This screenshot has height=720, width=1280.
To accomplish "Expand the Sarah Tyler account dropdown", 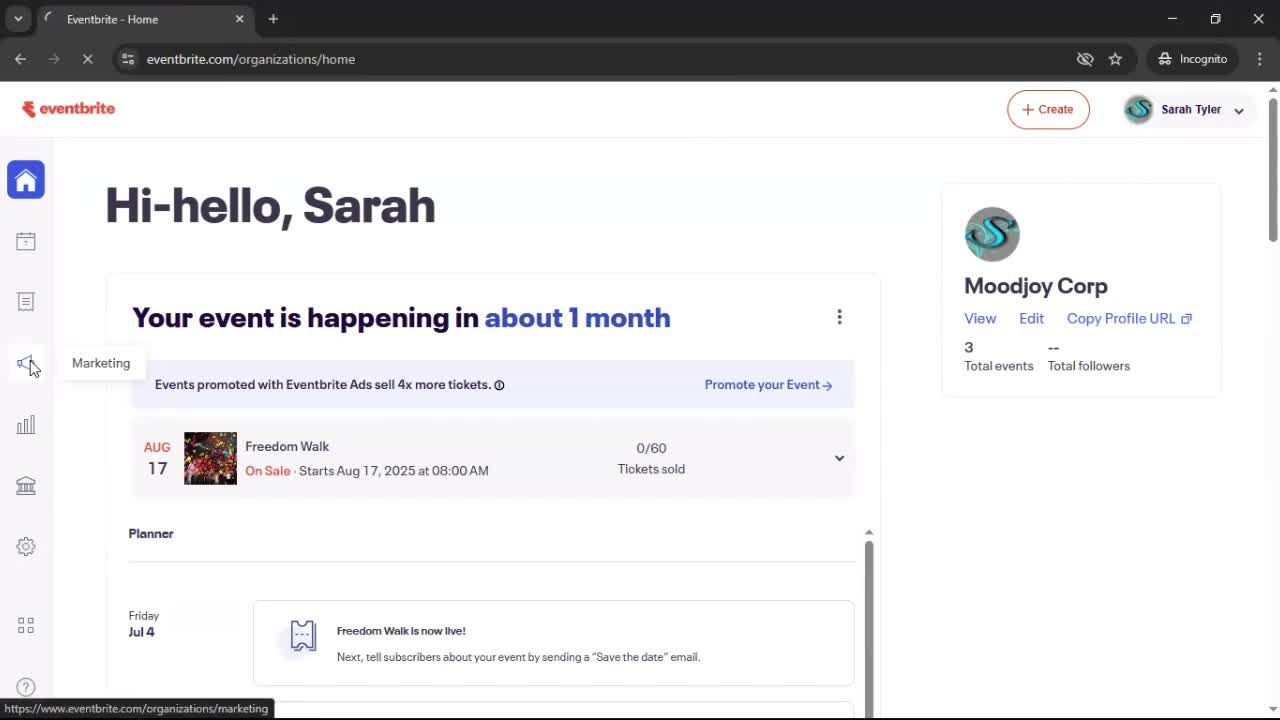I will 1239,111.
